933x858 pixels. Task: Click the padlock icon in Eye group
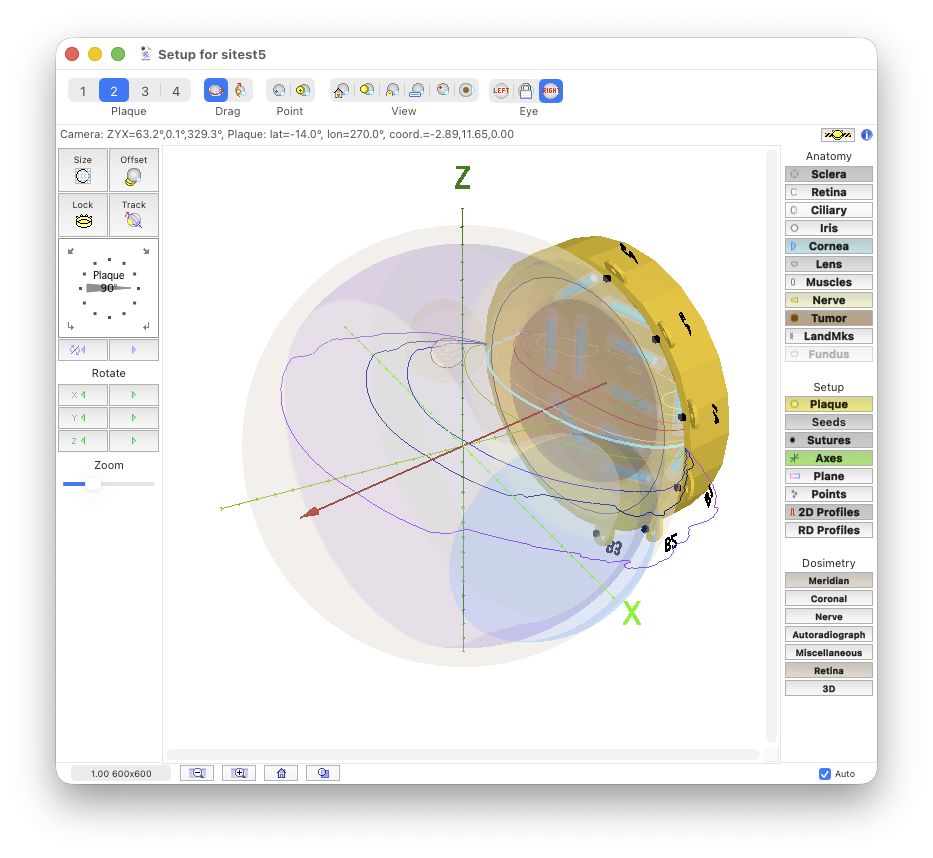526,91
